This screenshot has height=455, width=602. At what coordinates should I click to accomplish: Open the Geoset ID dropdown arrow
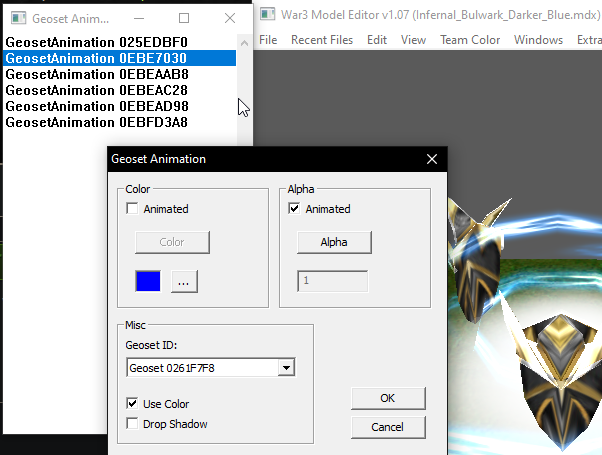click(286, 368)
